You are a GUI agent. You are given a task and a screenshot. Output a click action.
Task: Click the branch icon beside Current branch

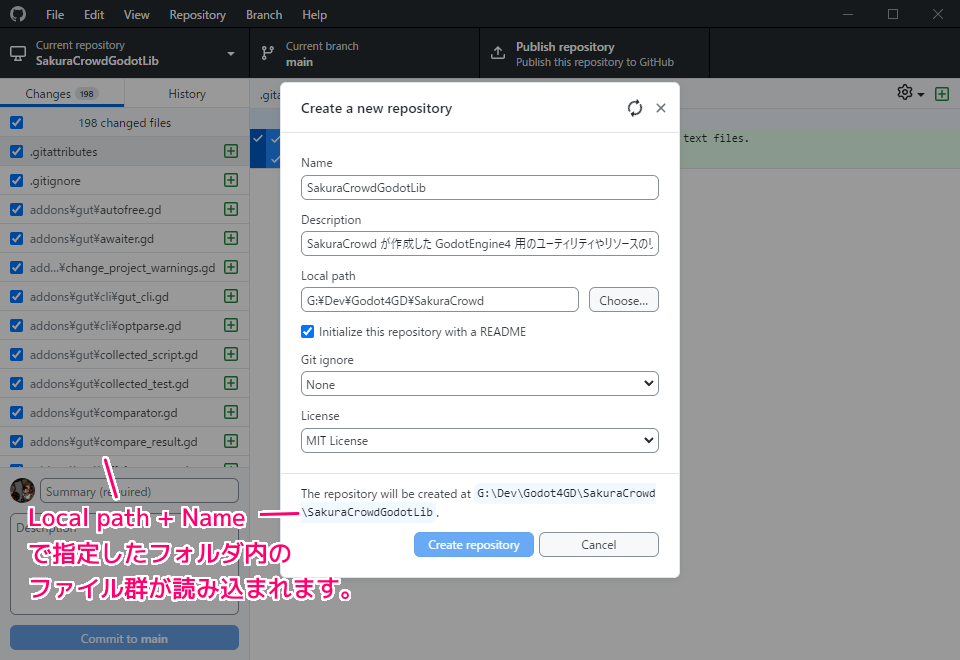tap(268, 53)
